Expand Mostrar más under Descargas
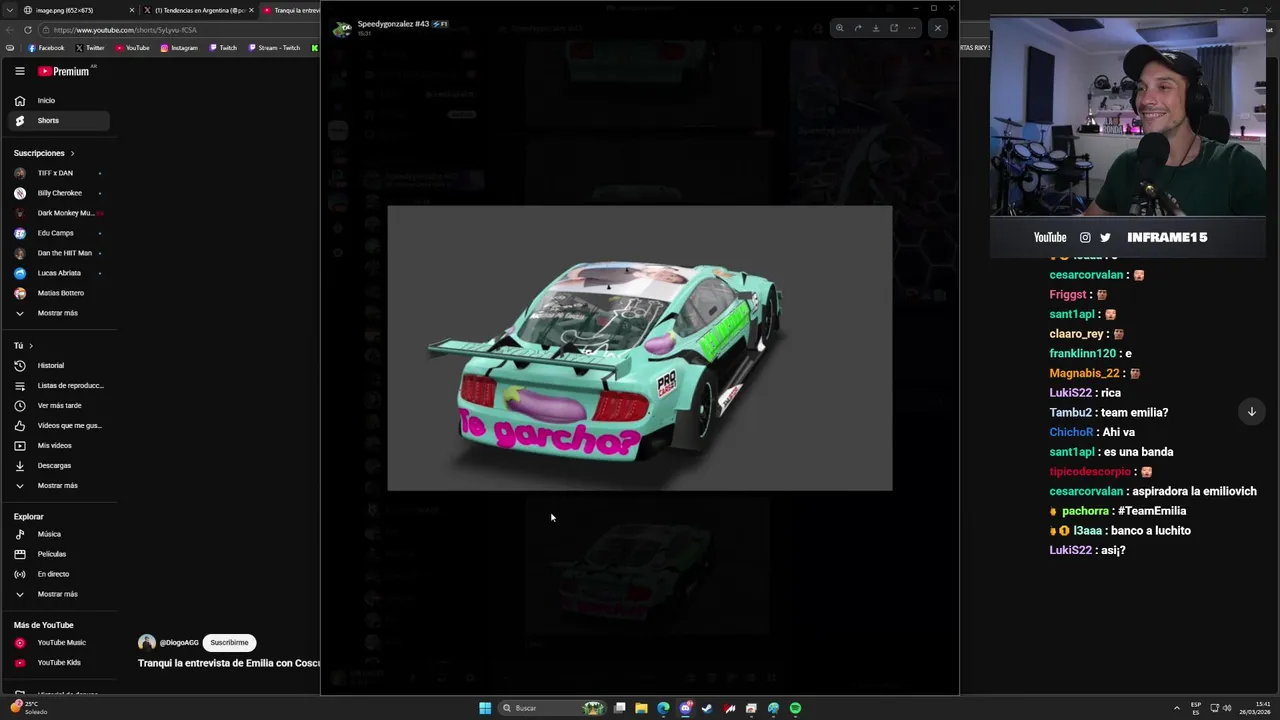Screen dimensions: 1280x720 58,486
